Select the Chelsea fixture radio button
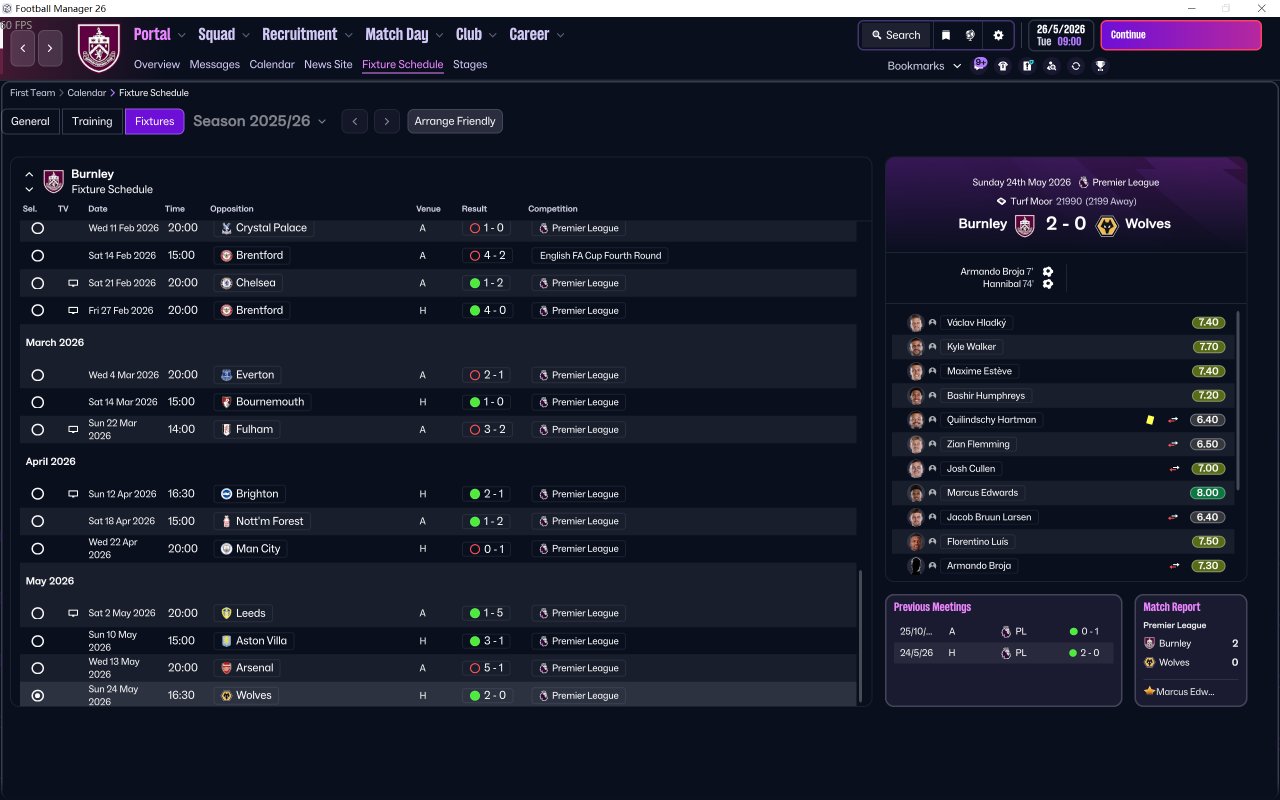 (38, 283)
